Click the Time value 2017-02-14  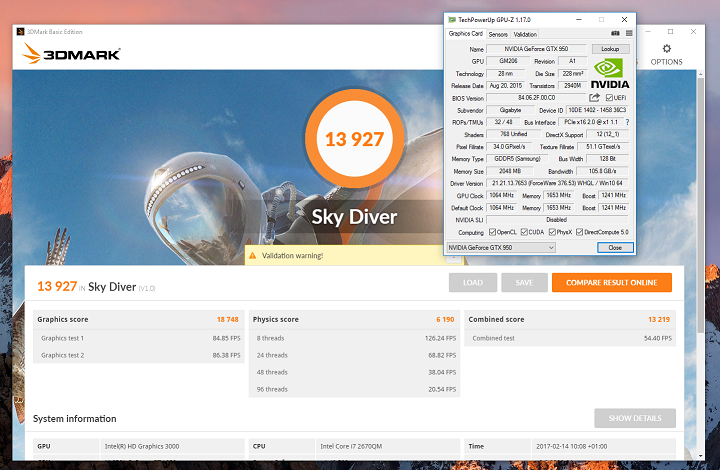pos(572,446)
